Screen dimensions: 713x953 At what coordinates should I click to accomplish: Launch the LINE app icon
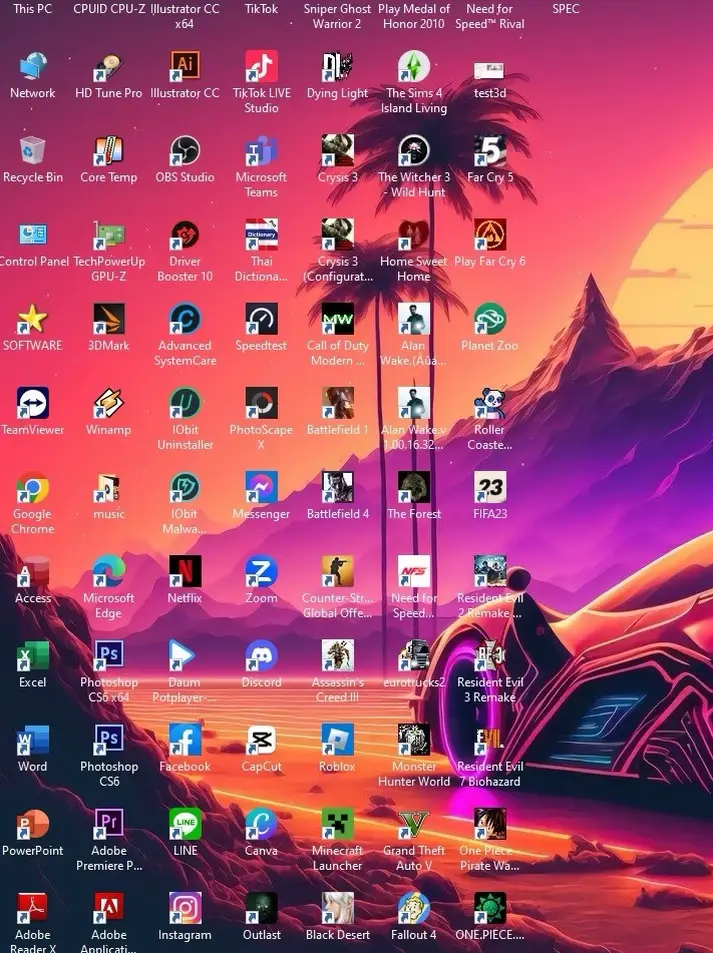coord(185,824)
